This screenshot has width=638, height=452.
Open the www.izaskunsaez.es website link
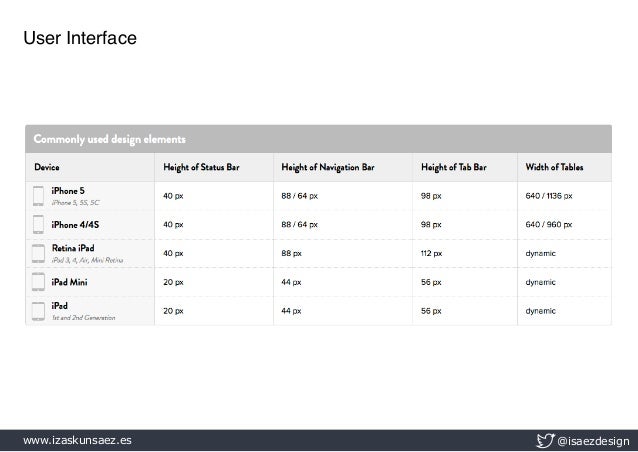(x=76, y=440)
